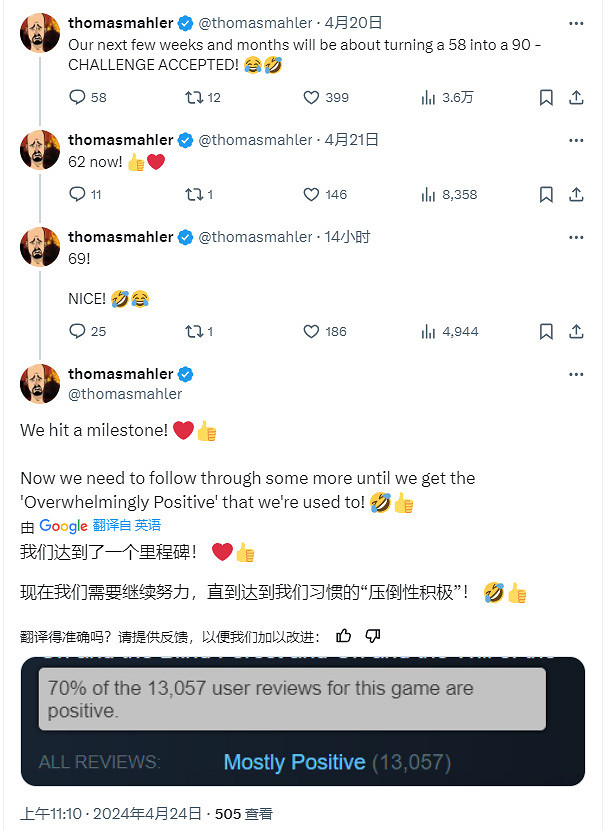
Task: Open more options for the milestone tweet
Action: tap(576, 373)
